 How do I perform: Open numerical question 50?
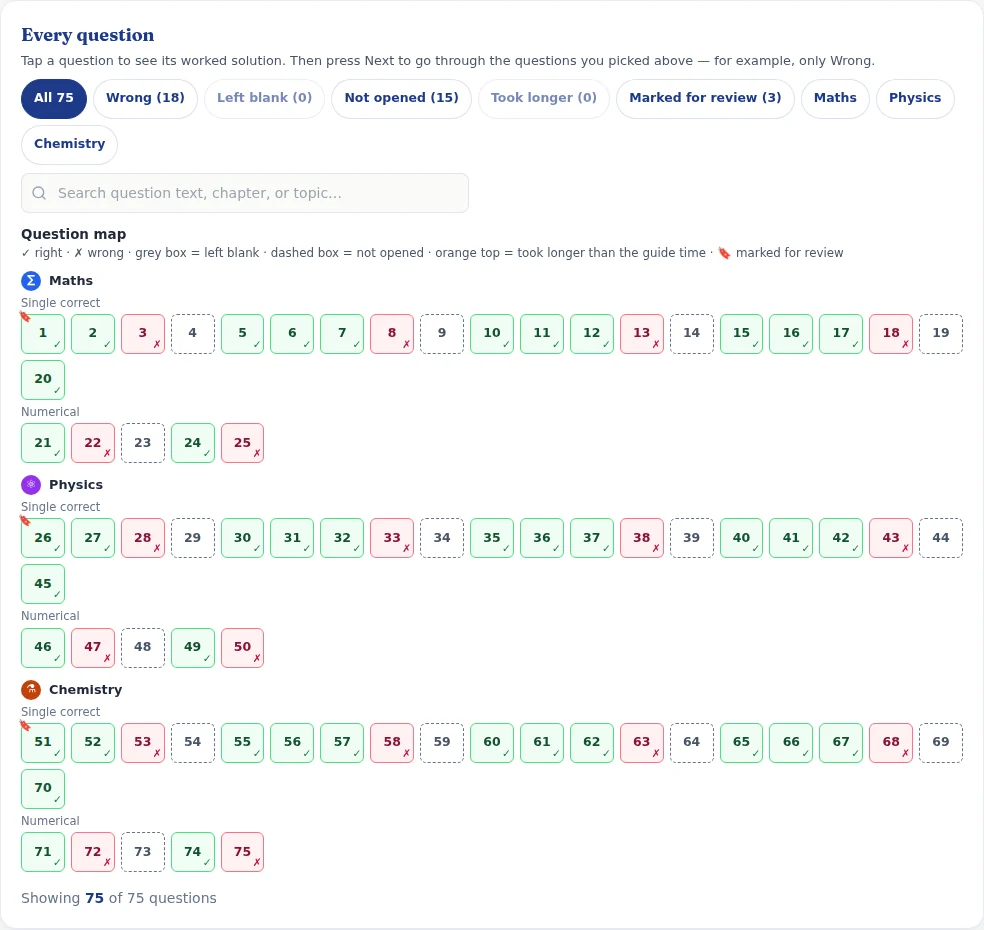242,648
